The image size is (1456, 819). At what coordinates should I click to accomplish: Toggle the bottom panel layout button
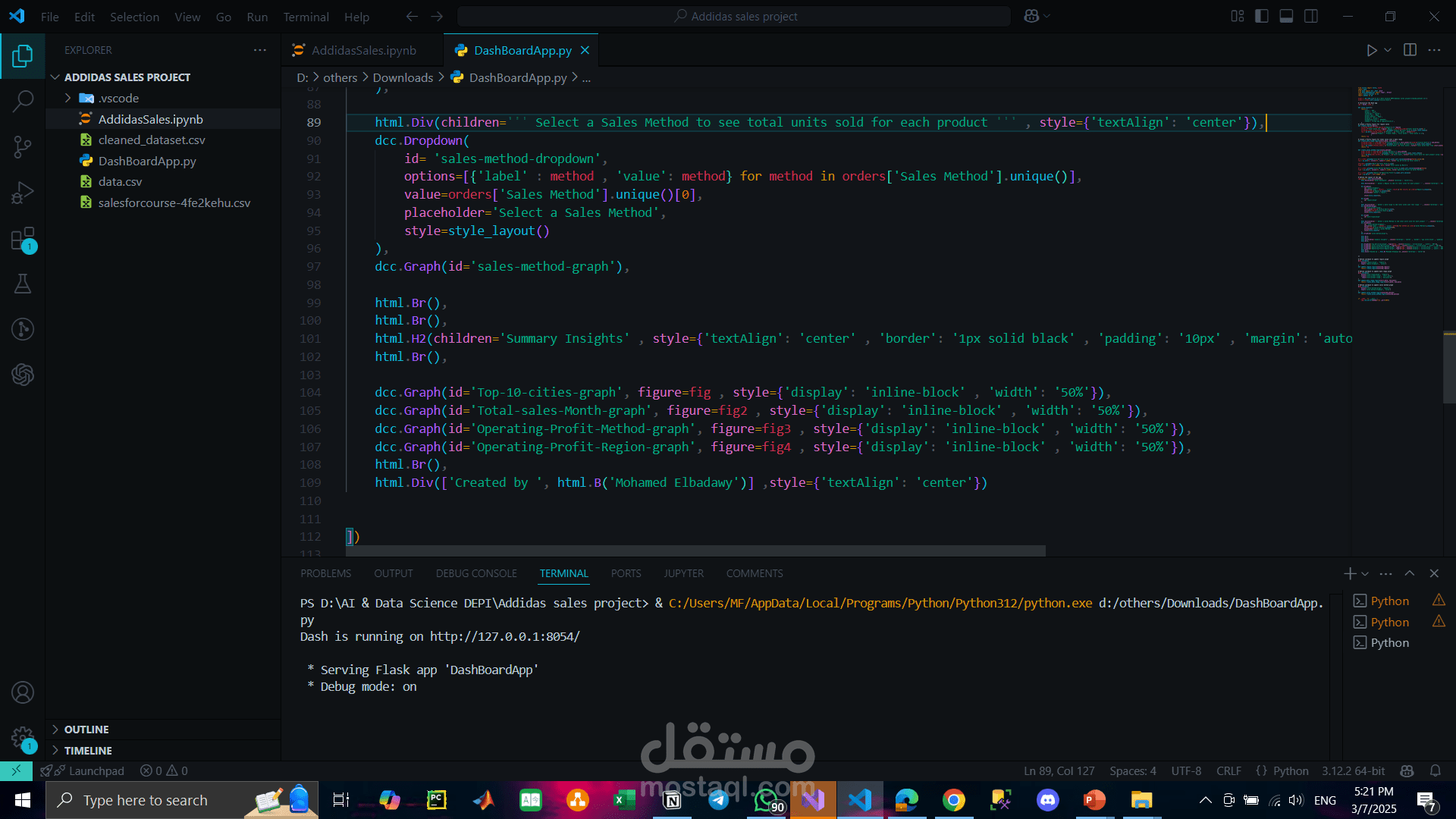click(x=1286, y=16)
